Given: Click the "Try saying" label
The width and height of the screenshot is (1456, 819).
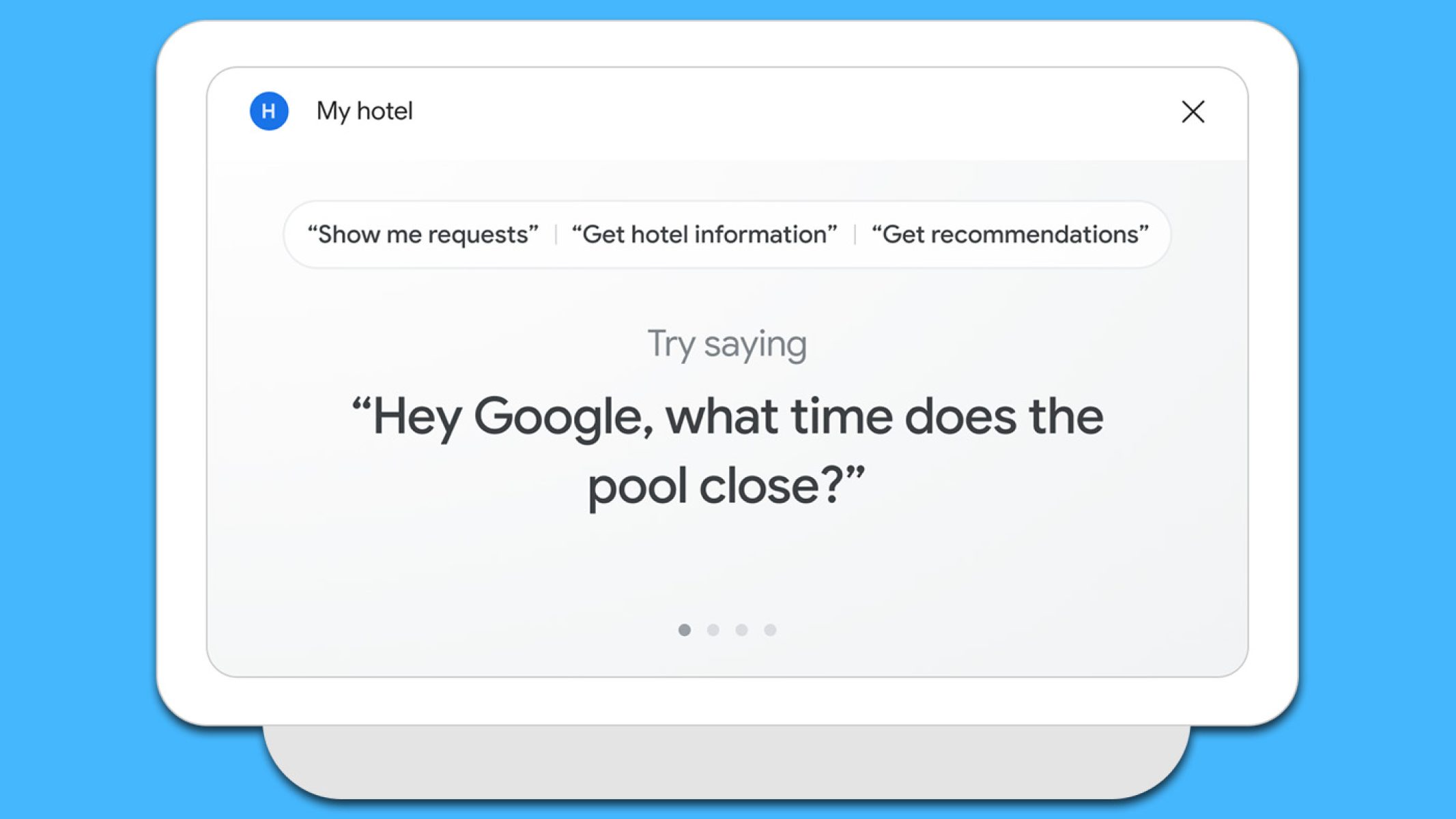Looking at the screenshot, I should [x=727, y=344].
